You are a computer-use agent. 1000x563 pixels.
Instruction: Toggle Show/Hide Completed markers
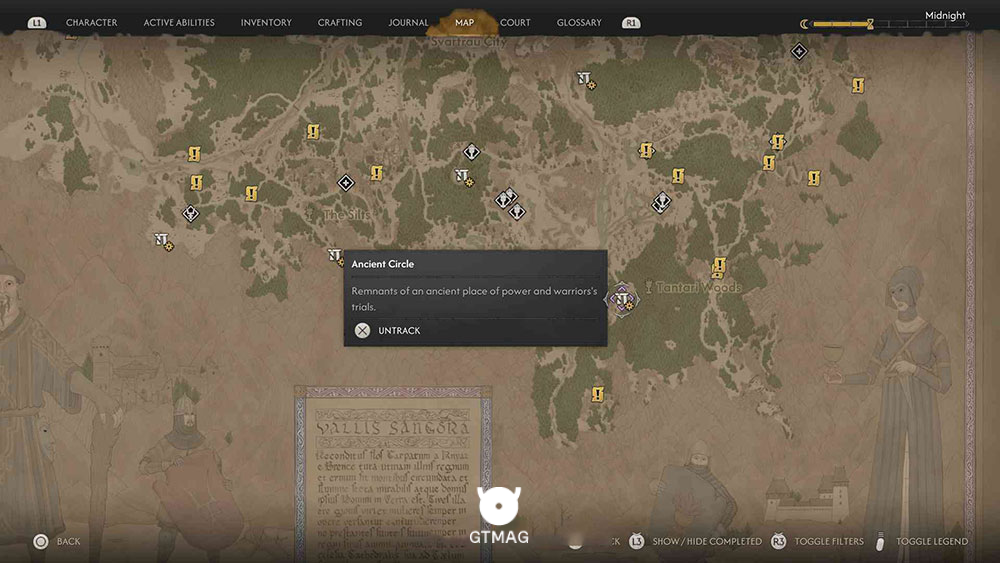tap(707, 541)
